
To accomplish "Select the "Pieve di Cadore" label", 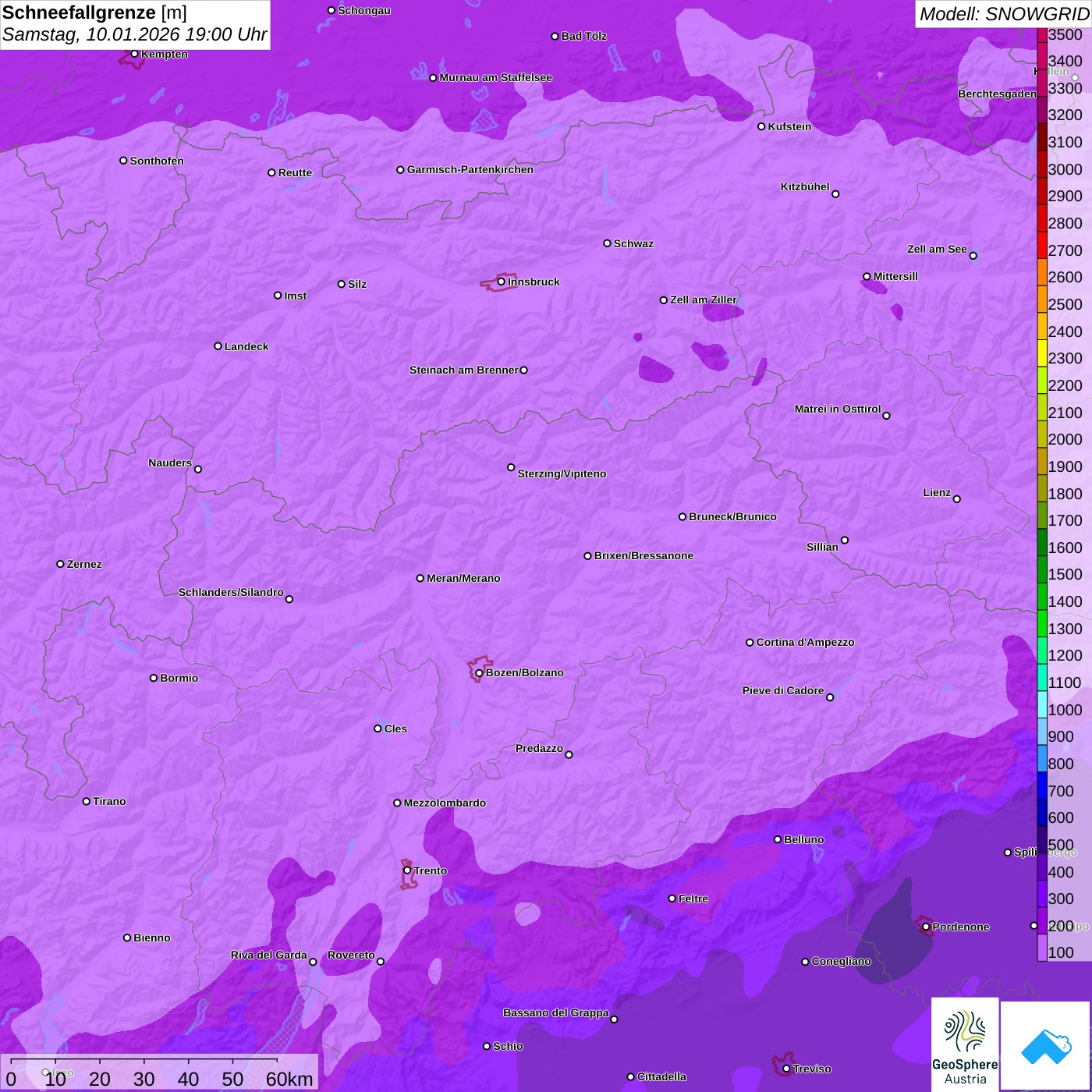I will [x=783, y=690].
